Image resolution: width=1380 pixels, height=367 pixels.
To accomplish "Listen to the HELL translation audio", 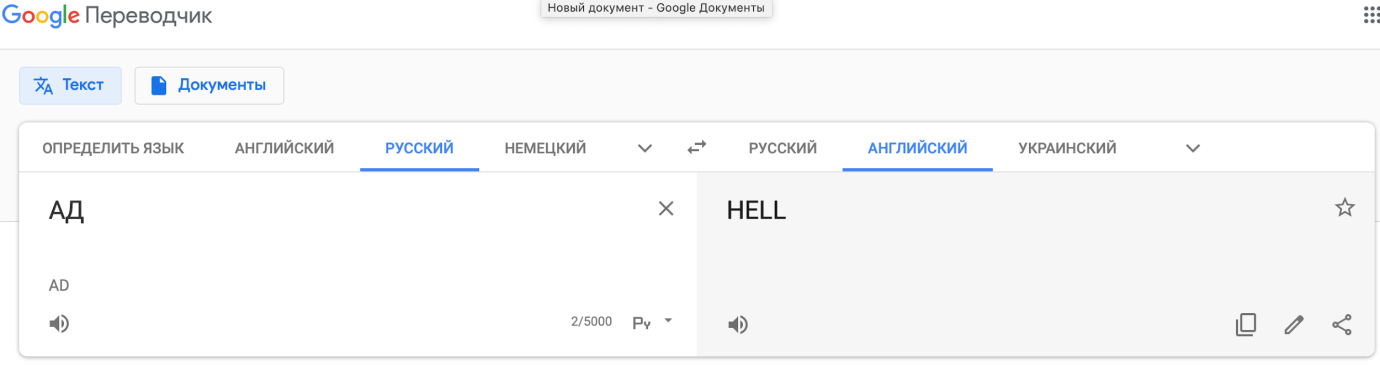I will click(738, 324).
